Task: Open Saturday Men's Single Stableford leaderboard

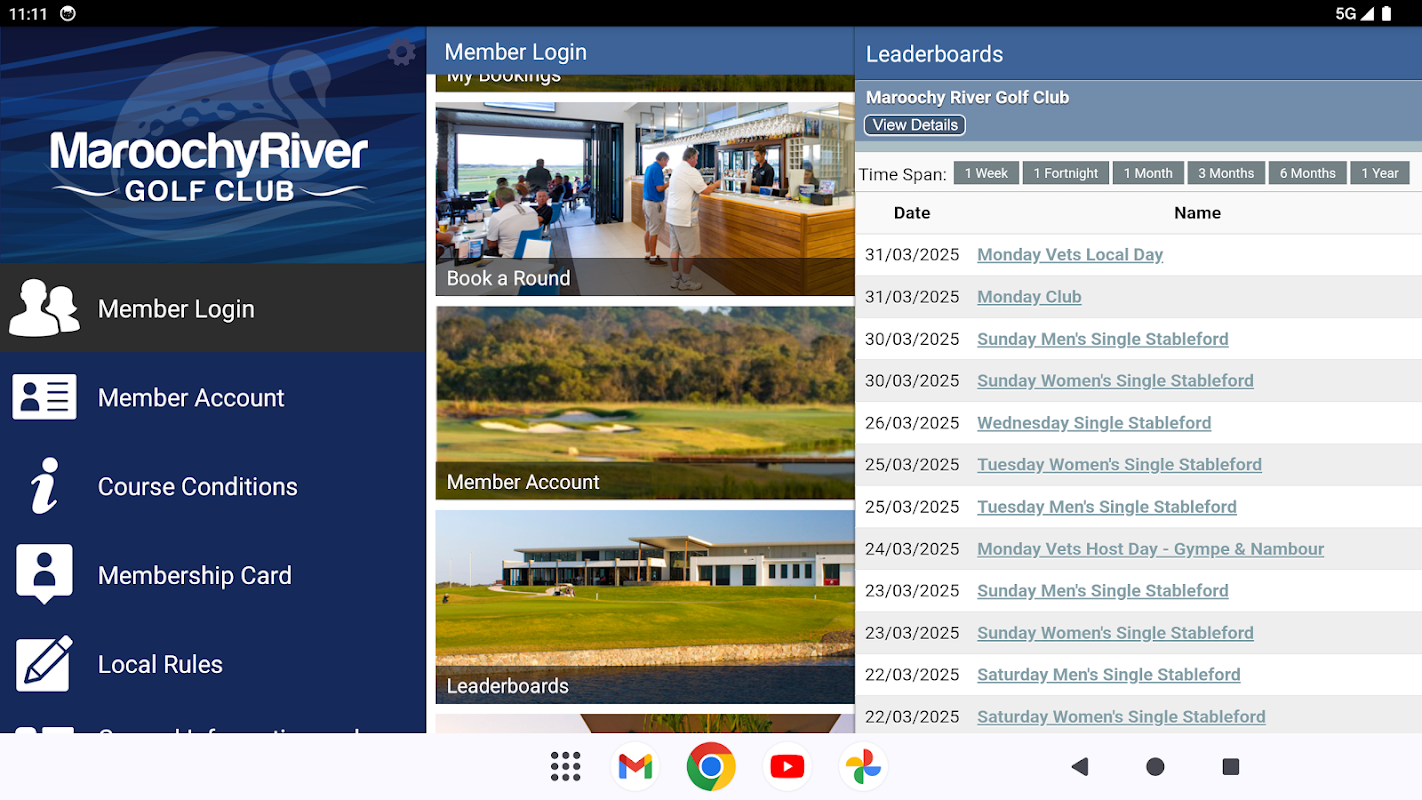Action: [x=1109, y=674]
